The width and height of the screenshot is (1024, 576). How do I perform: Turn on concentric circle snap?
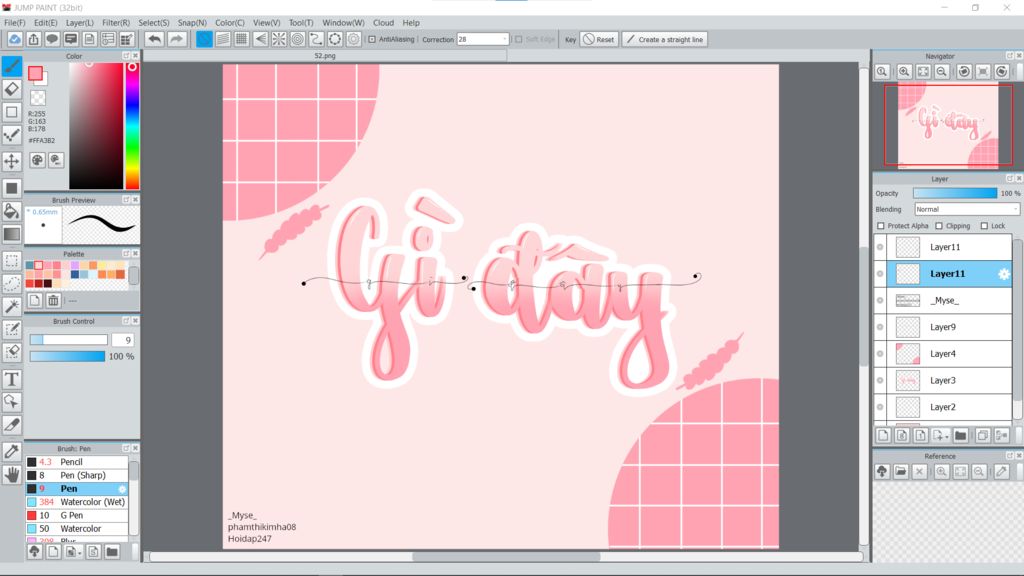pyautogui.click(x=298, y=39)
